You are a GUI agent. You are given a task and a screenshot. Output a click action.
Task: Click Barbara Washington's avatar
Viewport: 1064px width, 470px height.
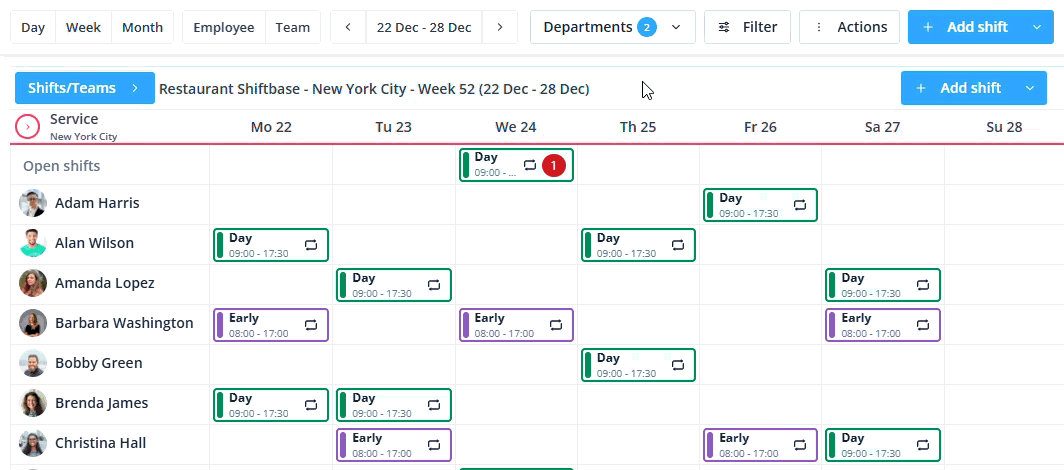(33, 323)
